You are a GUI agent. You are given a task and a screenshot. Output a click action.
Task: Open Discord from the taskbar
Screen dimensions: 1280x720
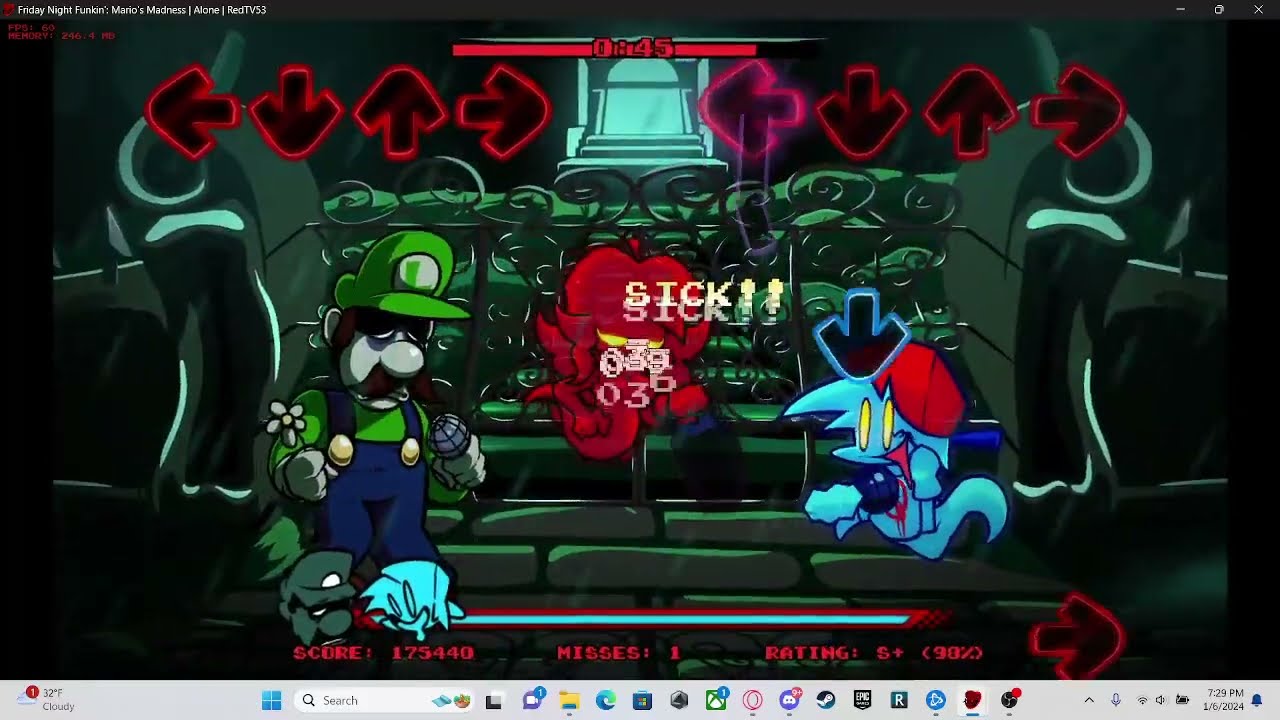coord(790,701)
